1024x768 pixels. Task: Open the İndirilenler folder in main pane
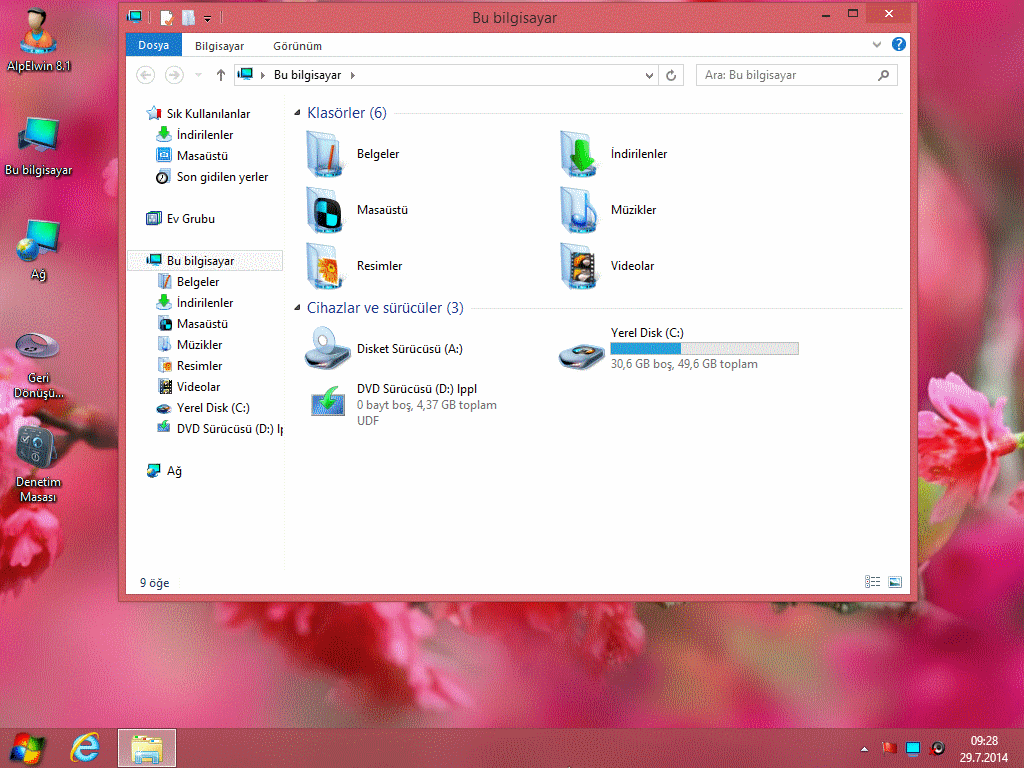coord(580,154)
